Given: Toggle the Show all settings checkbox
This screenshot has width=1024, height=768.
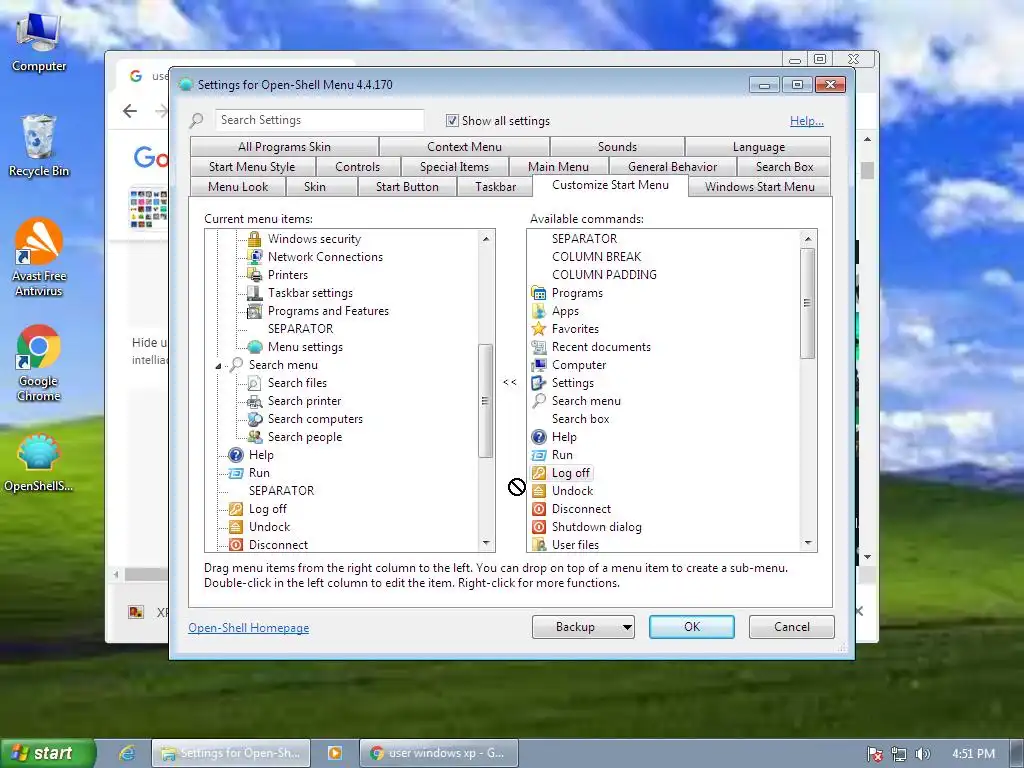Looking at the screenshot, I should (x=452, y=120).
